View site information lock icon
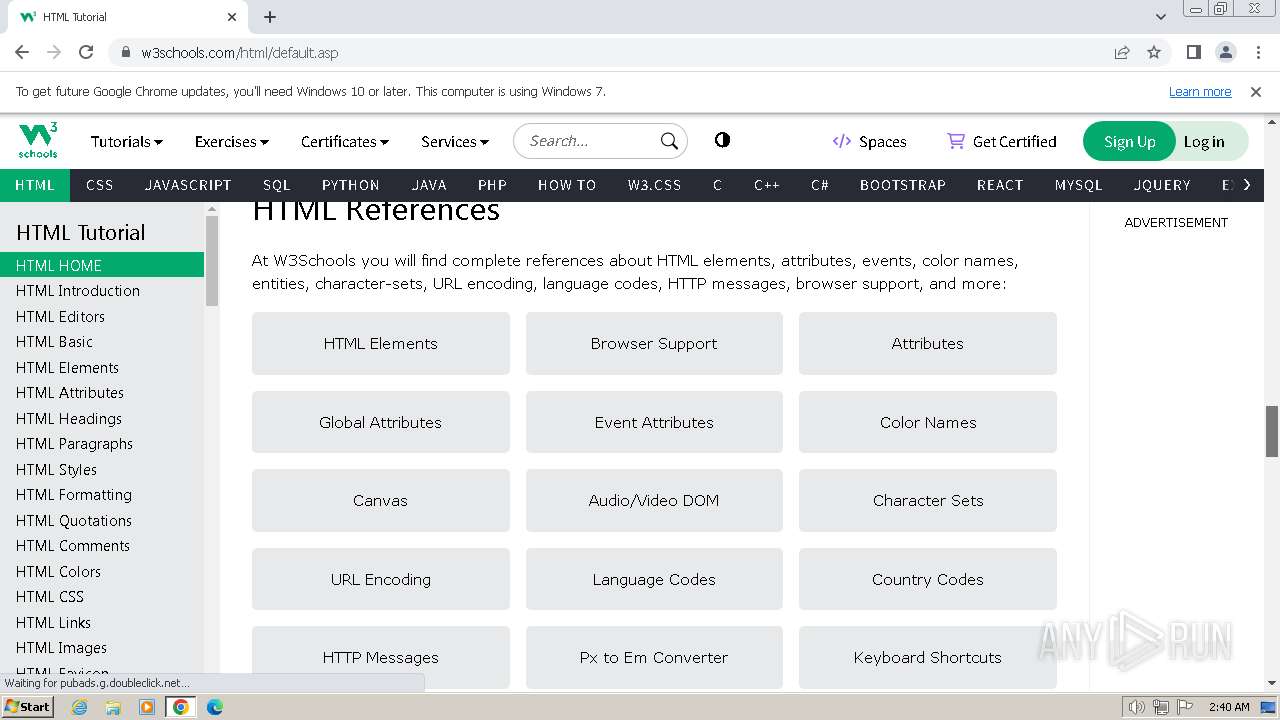The width and height of the screenshot is (1280, 720). [126, 52]
